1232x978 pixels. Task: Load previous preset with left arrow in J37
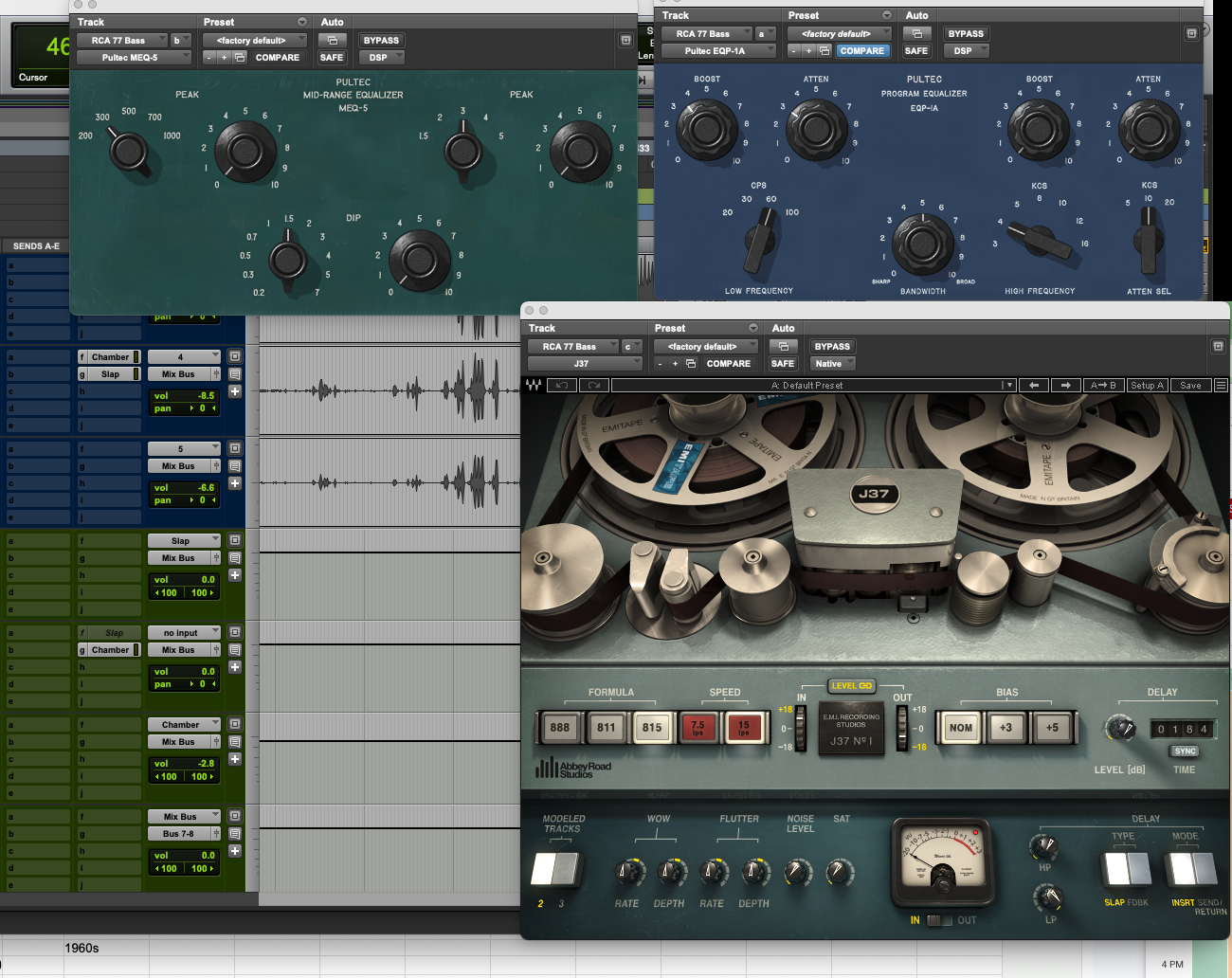[1034, 386]
